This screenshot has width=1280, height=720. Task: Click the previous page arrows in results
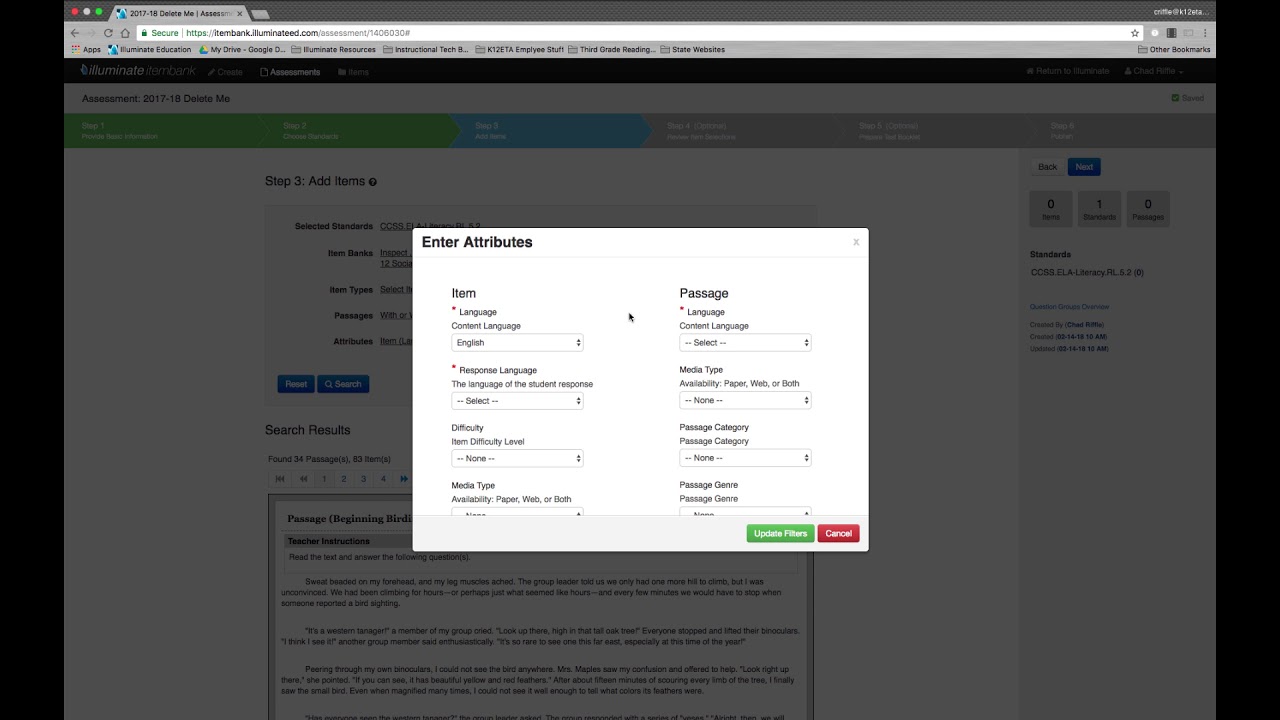(304, 479)
